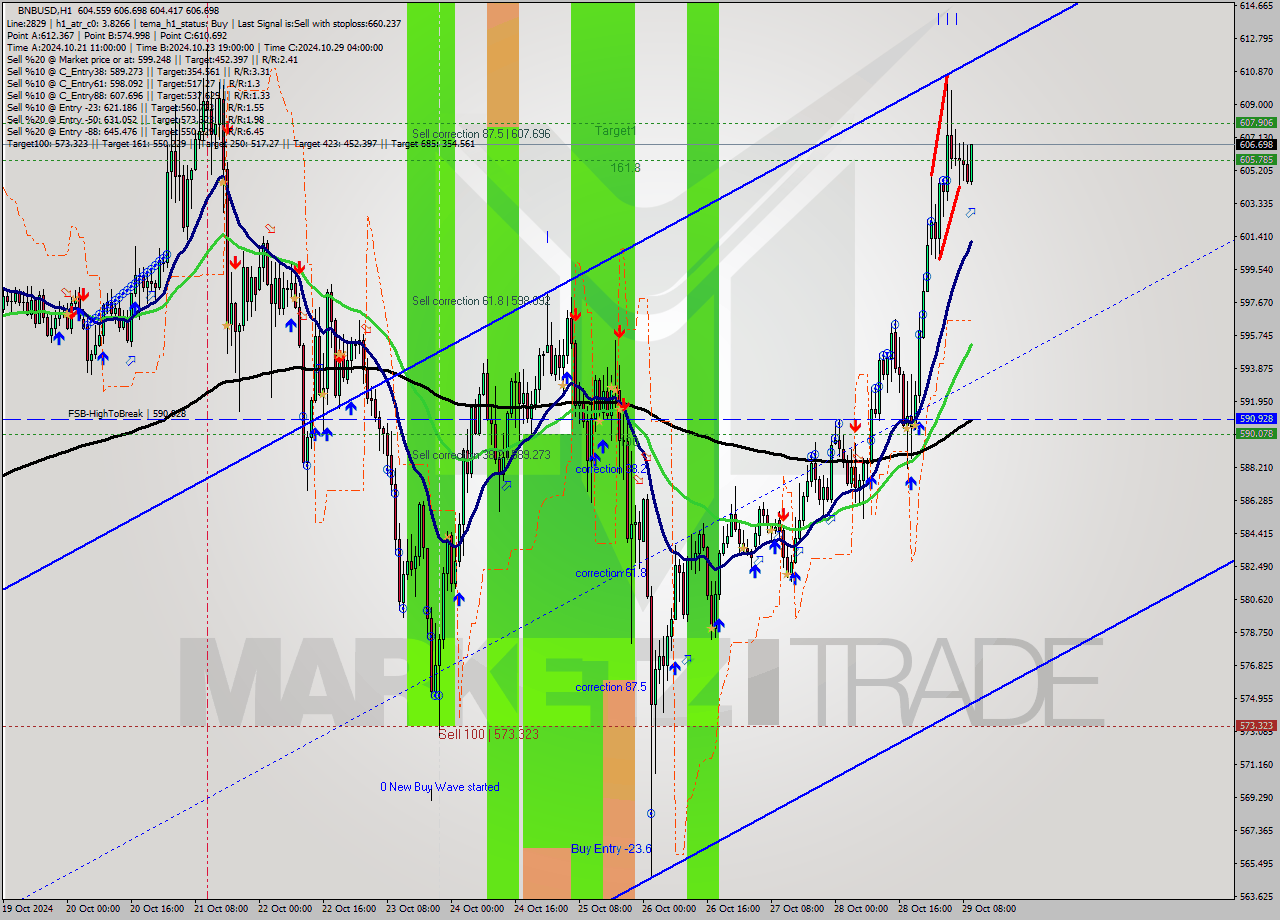1280x920 pixels.
Task: Click the 'Target1' chart label
Action: [x=615, y=130]
